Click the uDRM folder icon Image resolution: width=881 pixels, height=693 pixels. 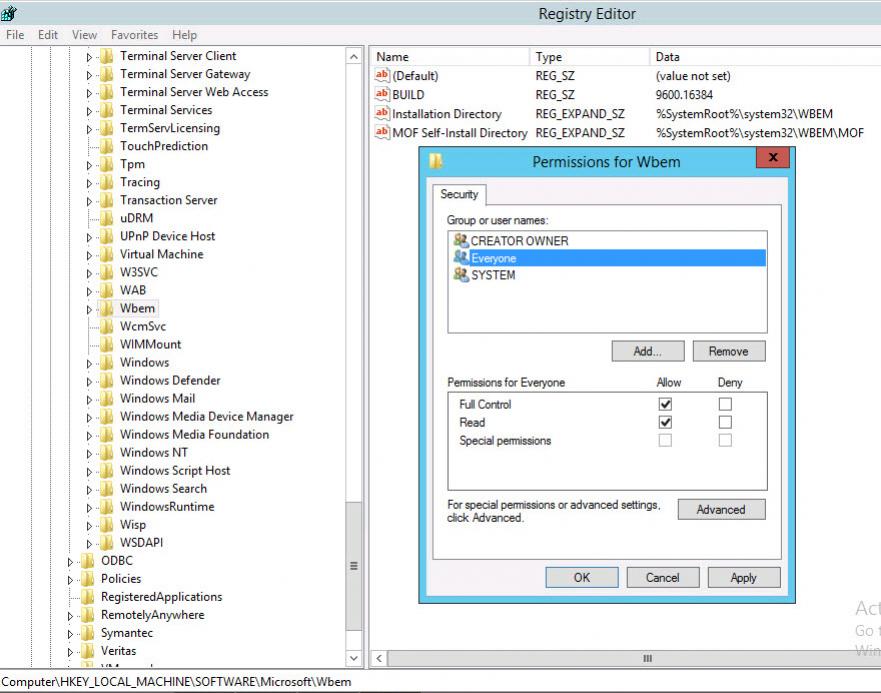pos(107,218)
